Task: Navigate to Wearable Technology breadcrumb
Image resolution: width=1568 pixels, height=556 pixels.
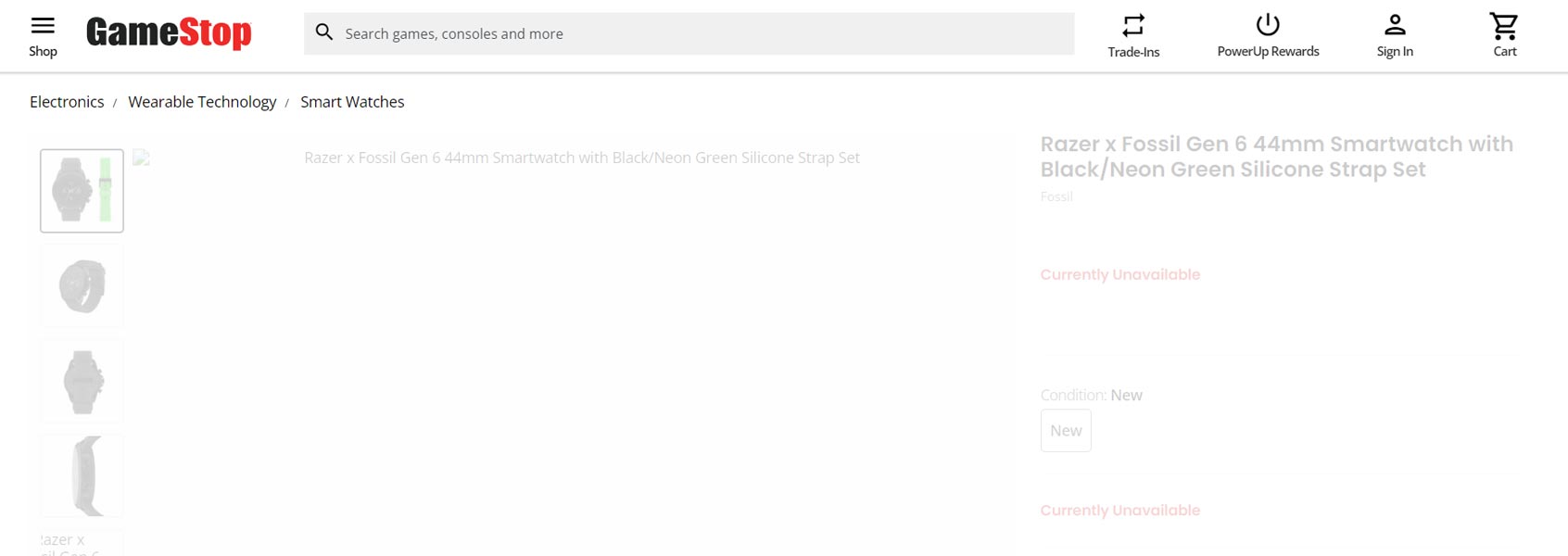Action: [202, 102]
